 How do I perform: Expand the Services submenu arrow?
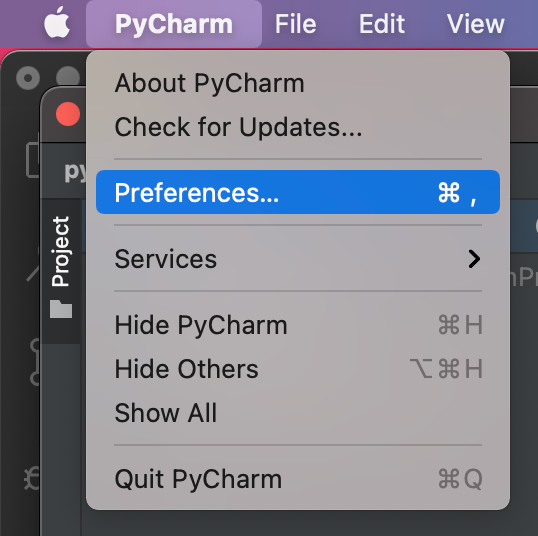coord(474,259)
